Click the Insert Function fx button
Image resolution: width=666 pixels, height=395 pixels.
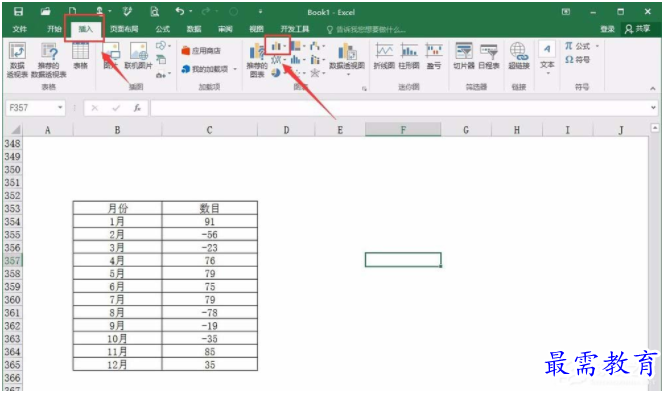[137, 108]
